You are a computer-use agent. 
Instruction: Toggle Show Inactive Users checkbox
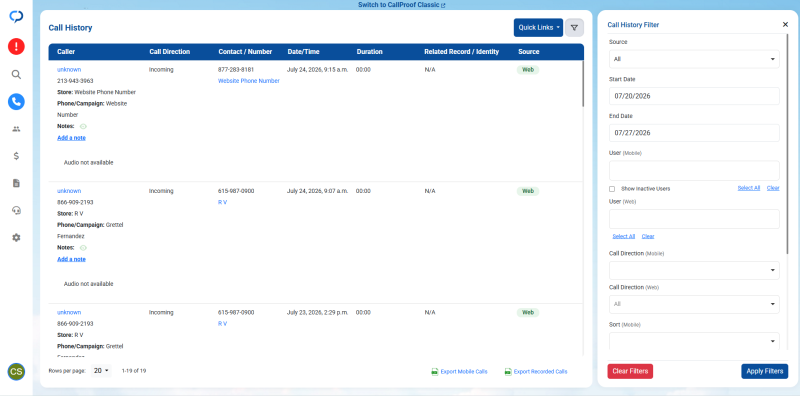612,189
